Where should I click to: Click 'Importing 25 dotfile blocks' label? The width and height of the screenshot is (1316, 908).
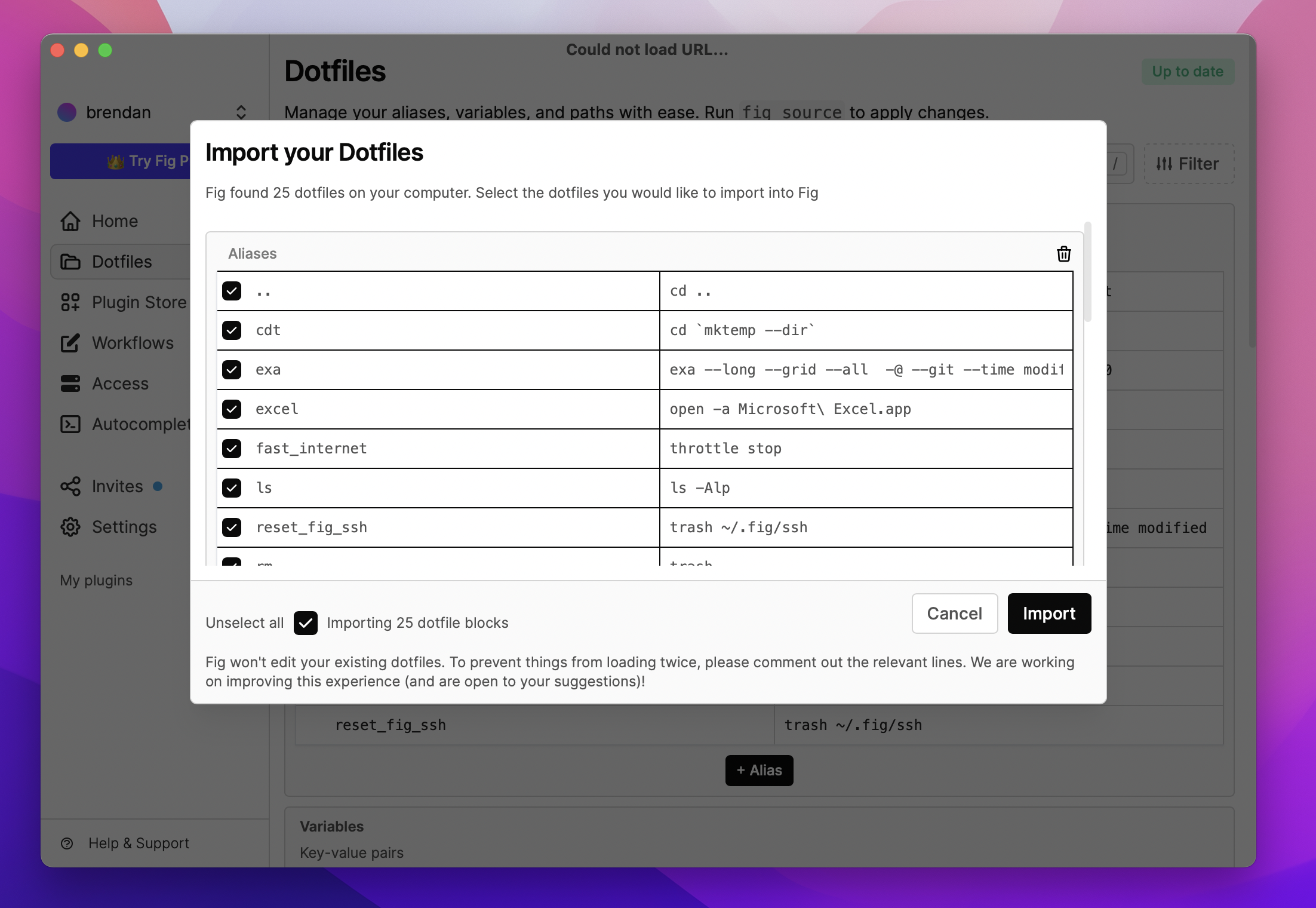pyautogui.click(x=417, y=623)
